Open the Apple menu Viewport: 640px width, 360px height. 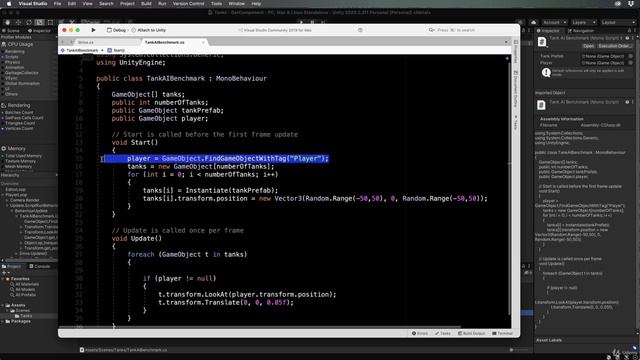coord(9,4)
